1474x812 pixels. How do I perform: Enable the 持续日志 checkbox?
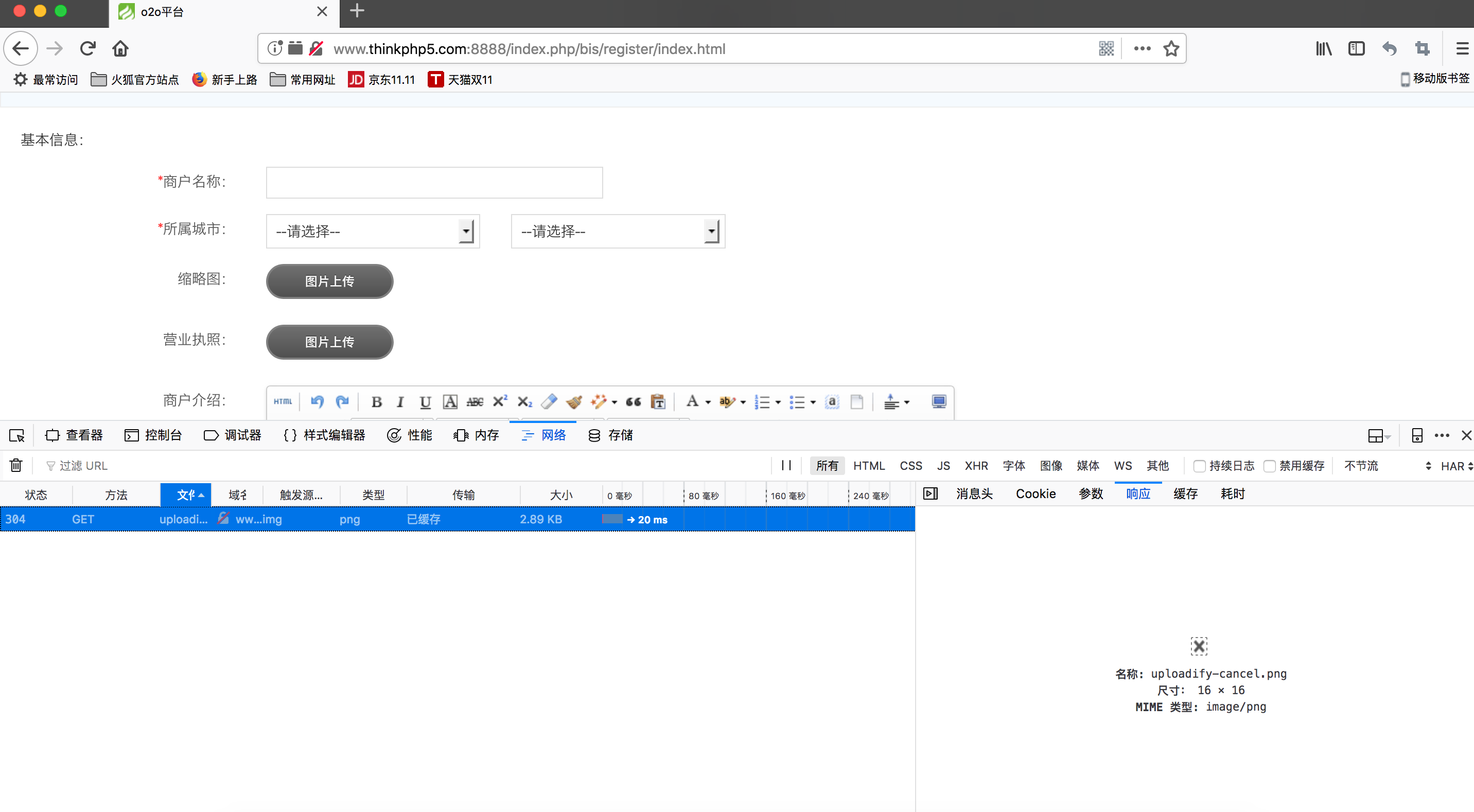pos(1199,466)
